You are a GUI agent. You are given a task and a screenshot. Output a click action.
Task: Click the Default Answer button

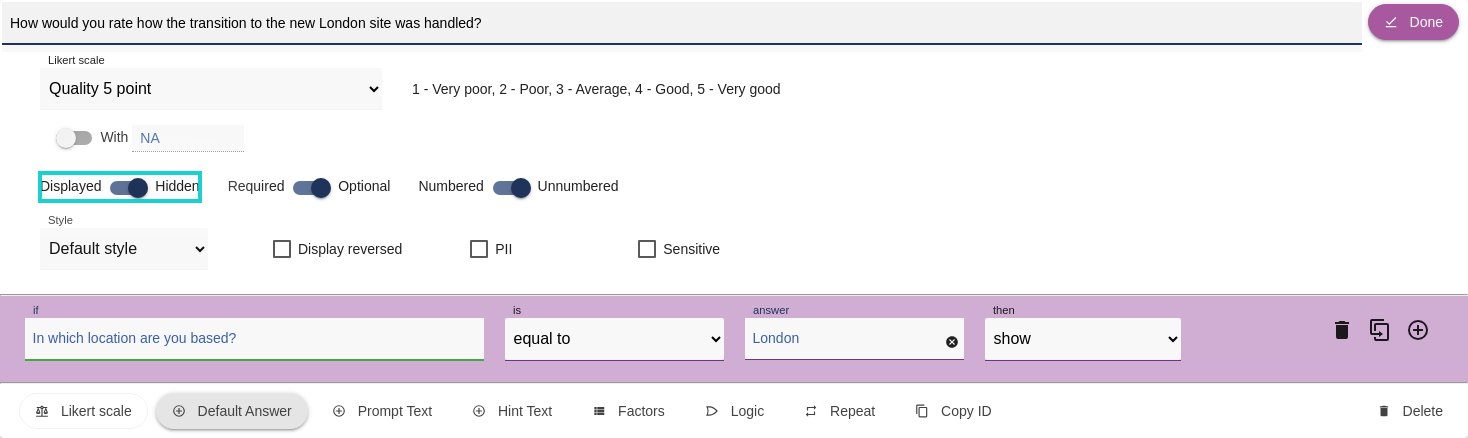point(232,411)
